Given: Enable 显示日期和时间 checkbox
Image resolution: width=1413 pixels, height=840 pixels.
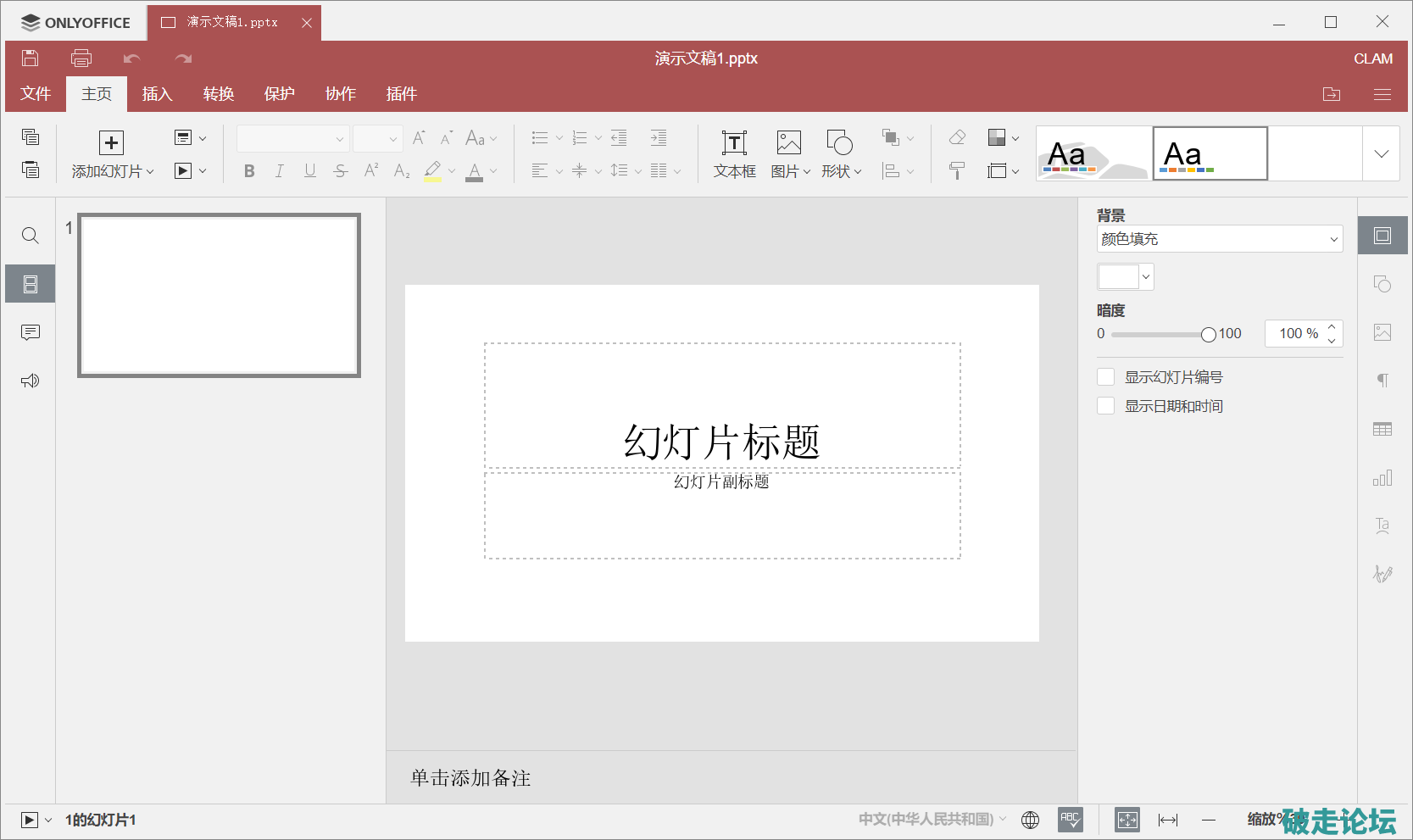Looking at the screenshot, I should (x=1106, y=406).
